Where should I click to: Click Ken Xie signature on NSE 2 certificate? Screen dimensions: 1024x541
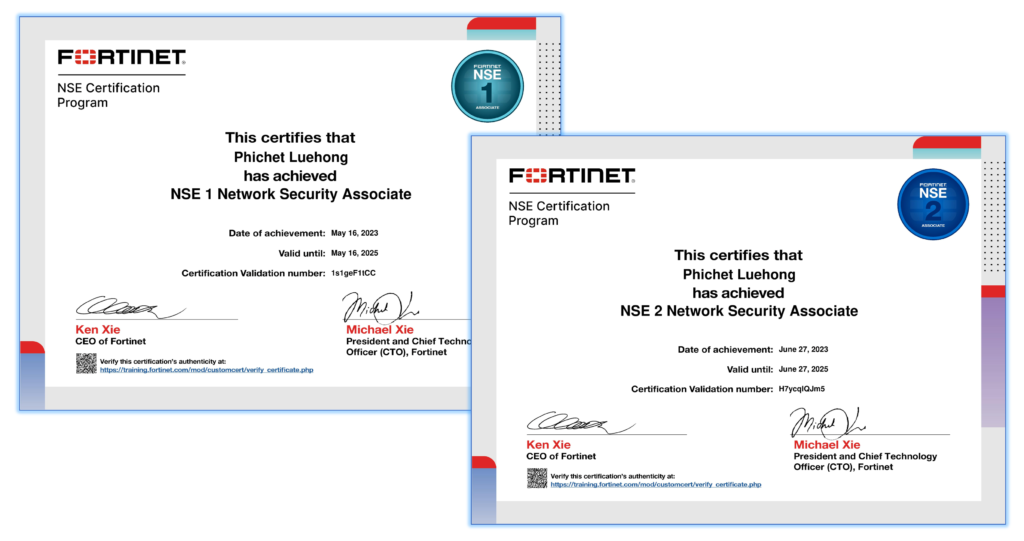(581, 423)
